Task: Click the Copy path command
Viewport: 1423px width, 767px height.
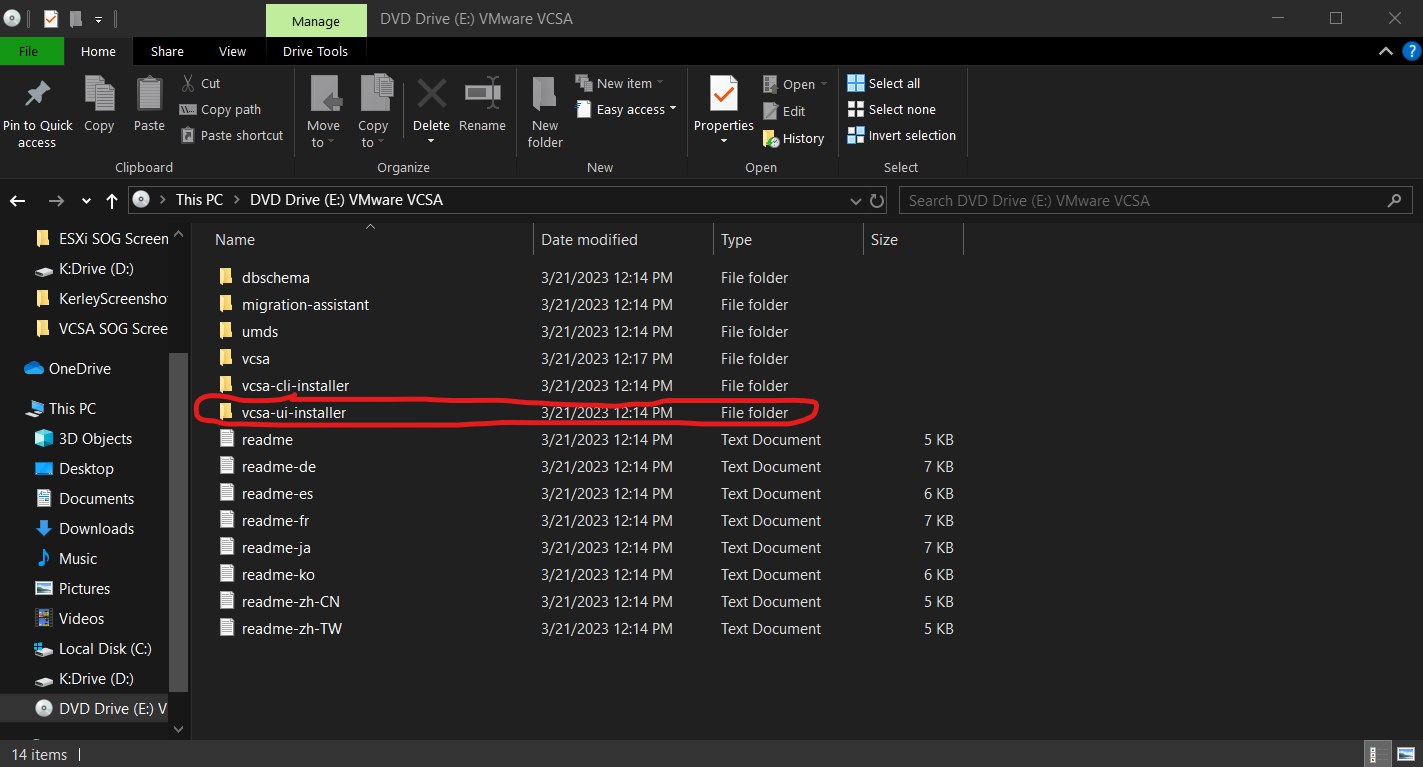Action: (x=220, y=110)
